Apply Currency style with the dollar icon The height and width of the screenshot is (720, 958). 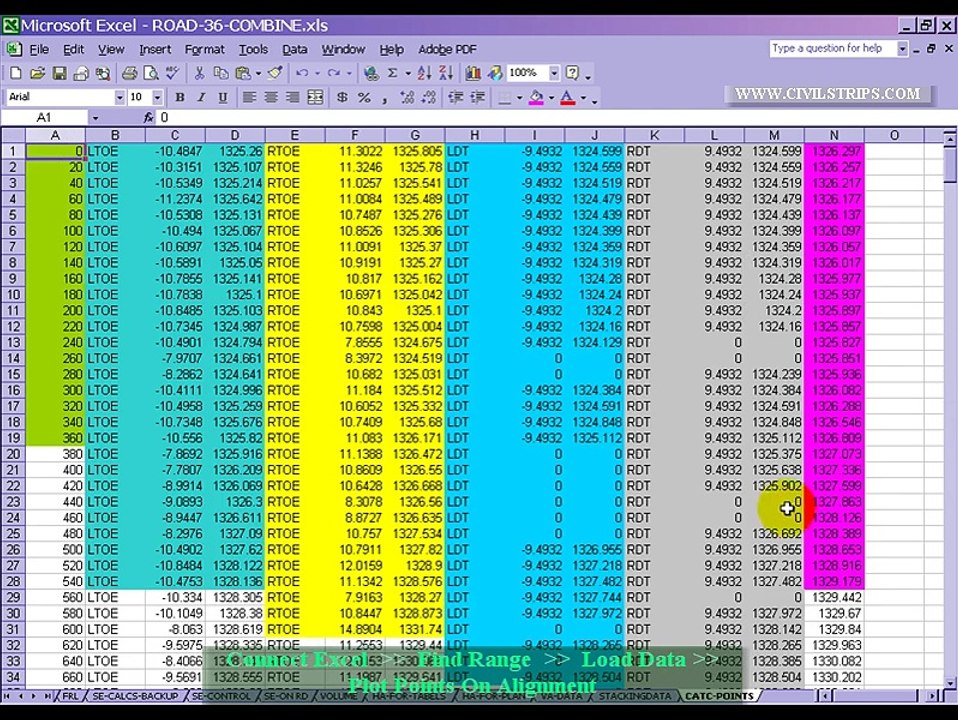click(x=342, y=97)
